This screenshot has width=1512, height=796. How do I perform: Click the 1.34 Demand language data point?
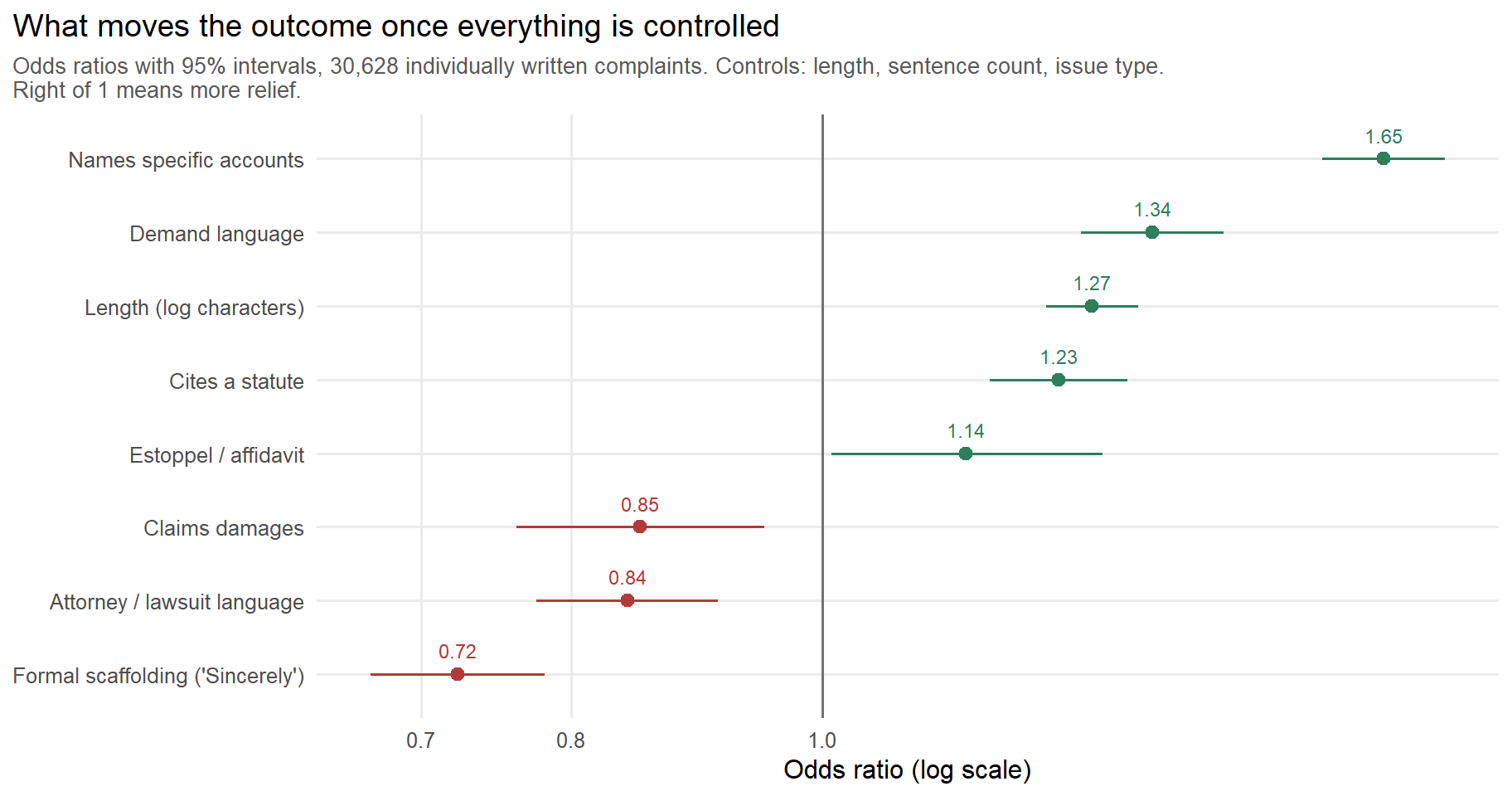click(x=1151, y=232)
